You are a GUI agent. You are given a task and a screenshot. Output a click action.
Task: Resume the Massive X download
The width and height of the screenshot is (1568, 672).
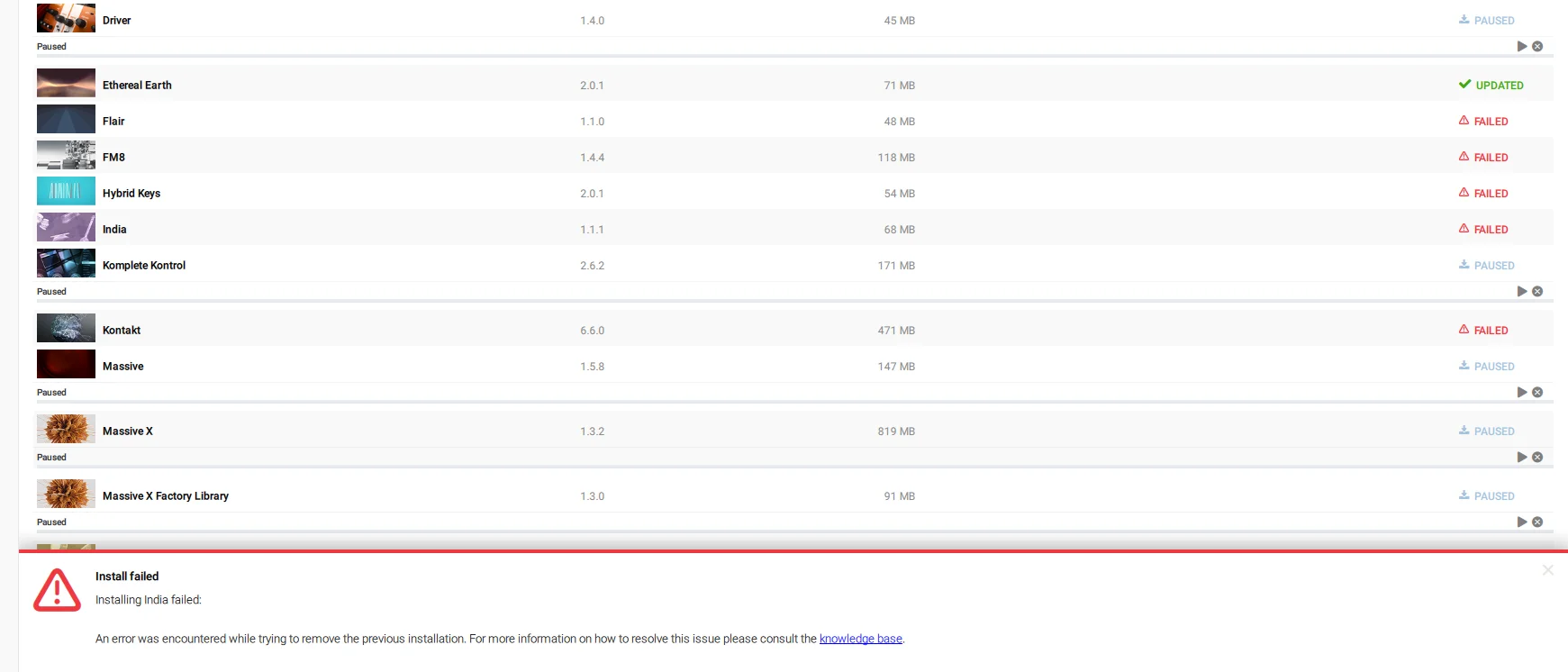[x=1522, y=457]
